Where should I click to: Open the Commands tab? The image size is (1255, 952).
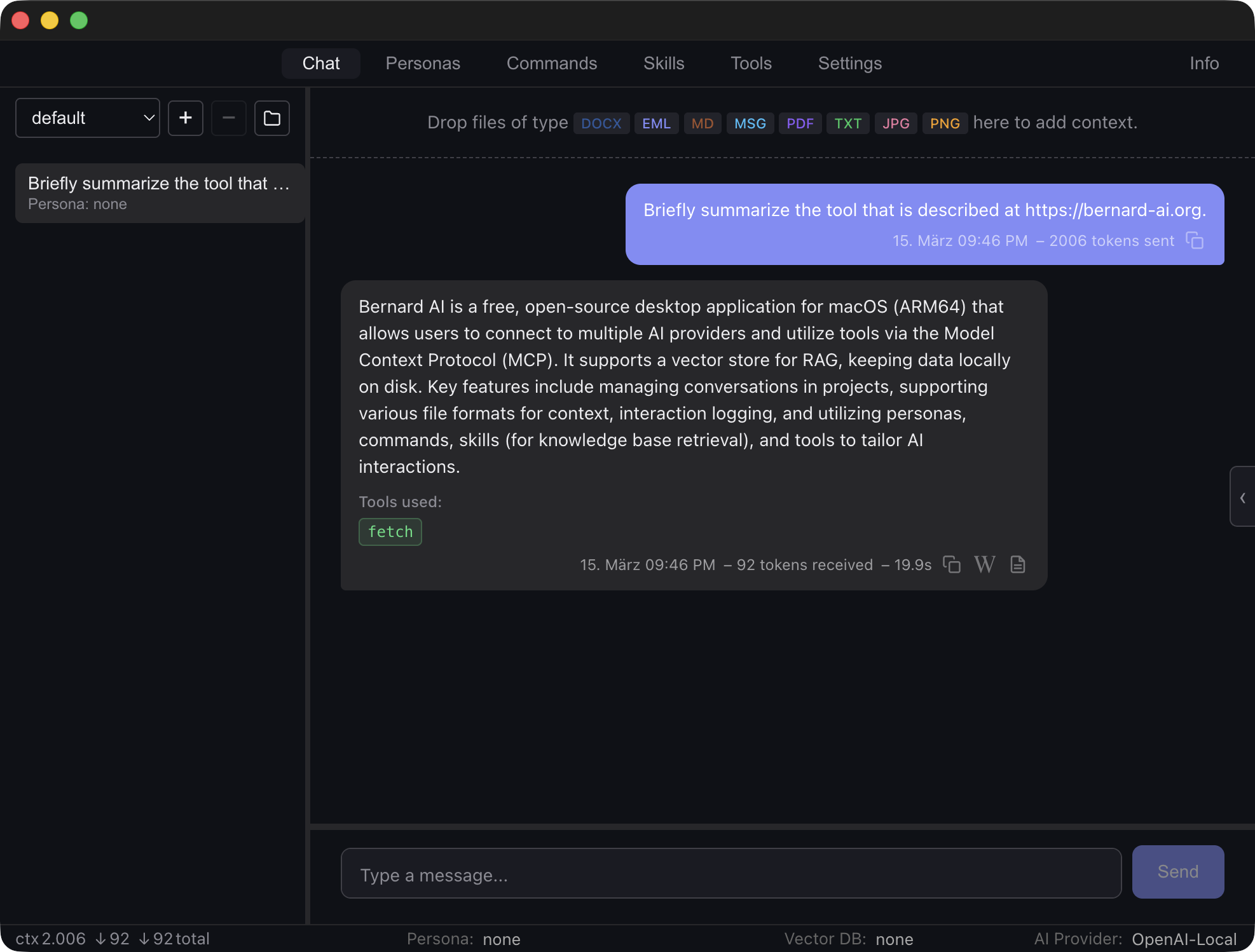pos(551,63)
